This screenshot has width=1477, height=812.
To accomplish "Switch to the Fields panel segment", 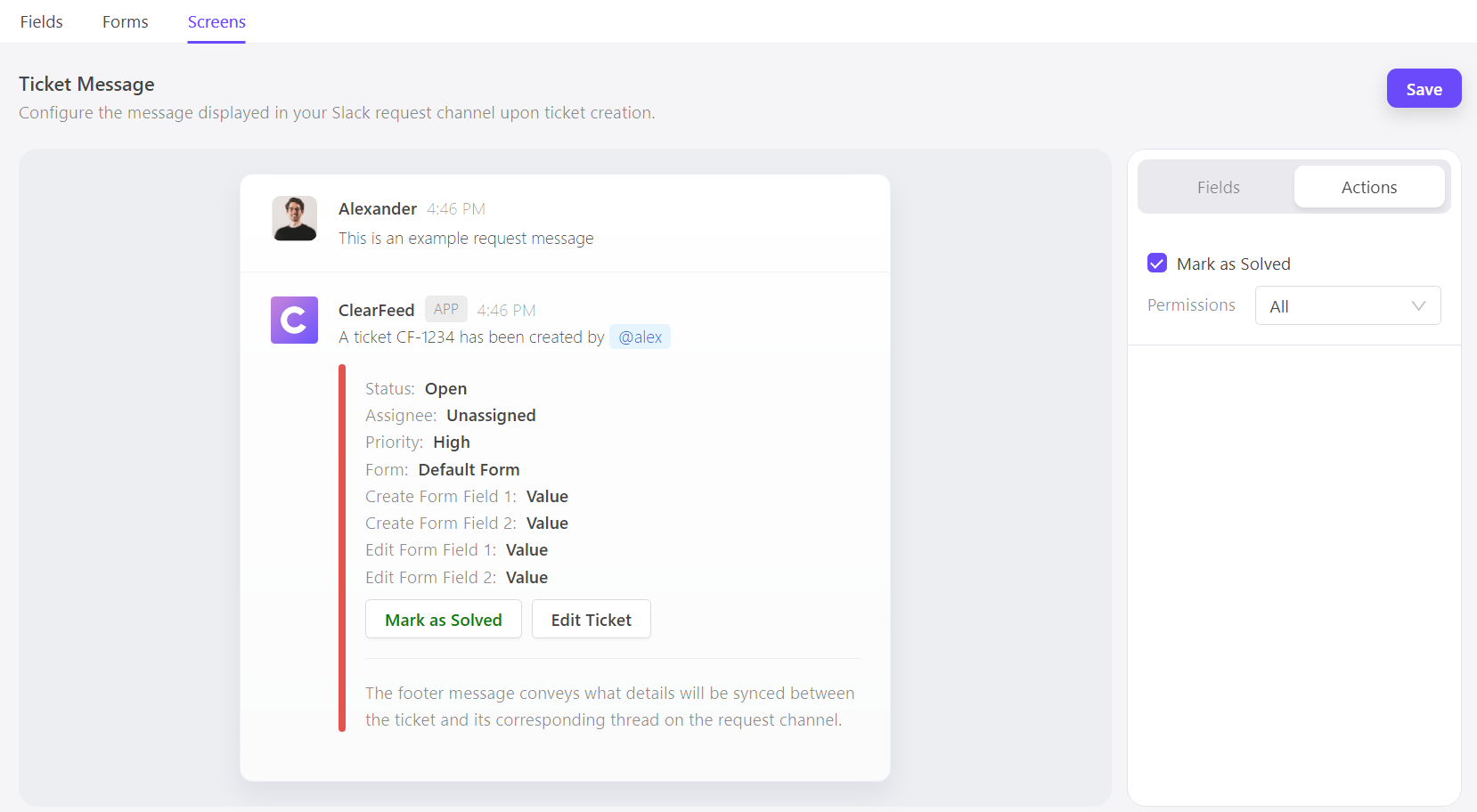I will point(1218,188).
